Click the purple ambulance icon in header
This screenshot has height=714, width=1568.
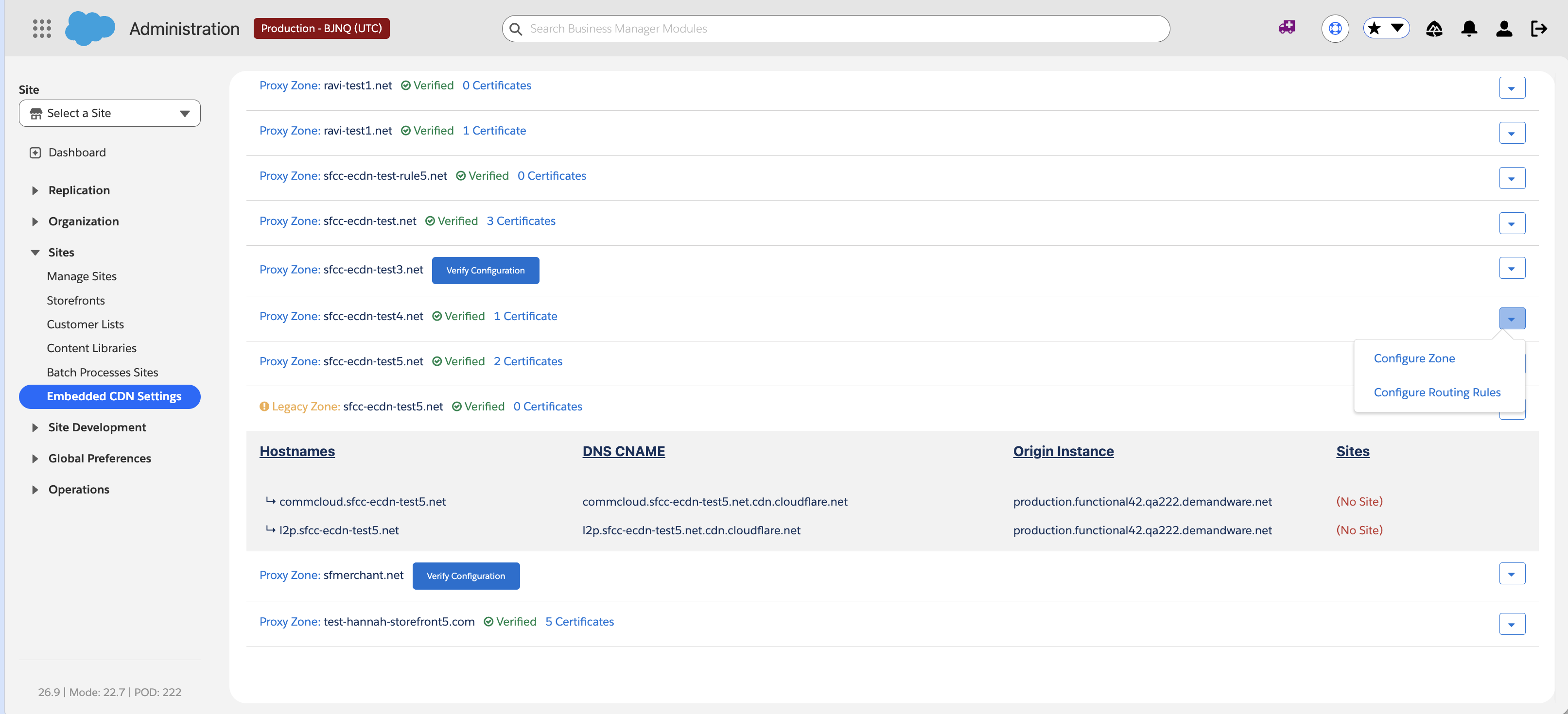pos(1287,27)
